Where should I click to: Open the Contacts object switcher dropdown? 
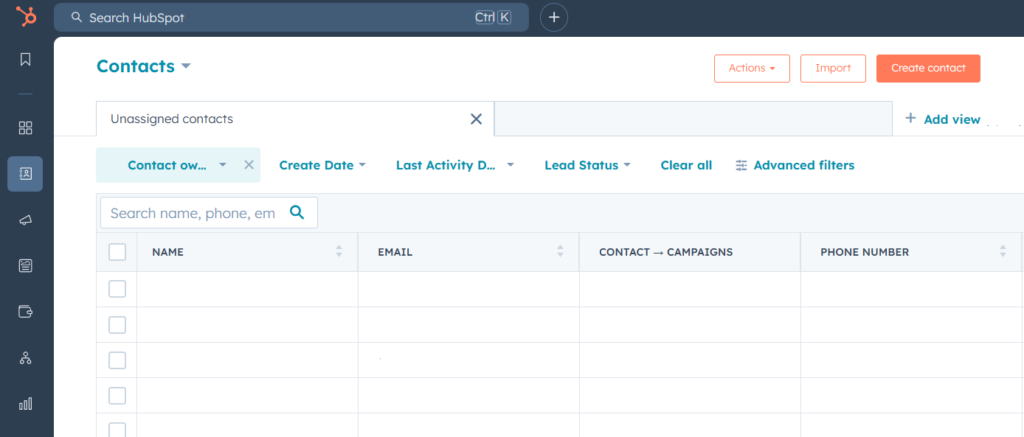143,67
